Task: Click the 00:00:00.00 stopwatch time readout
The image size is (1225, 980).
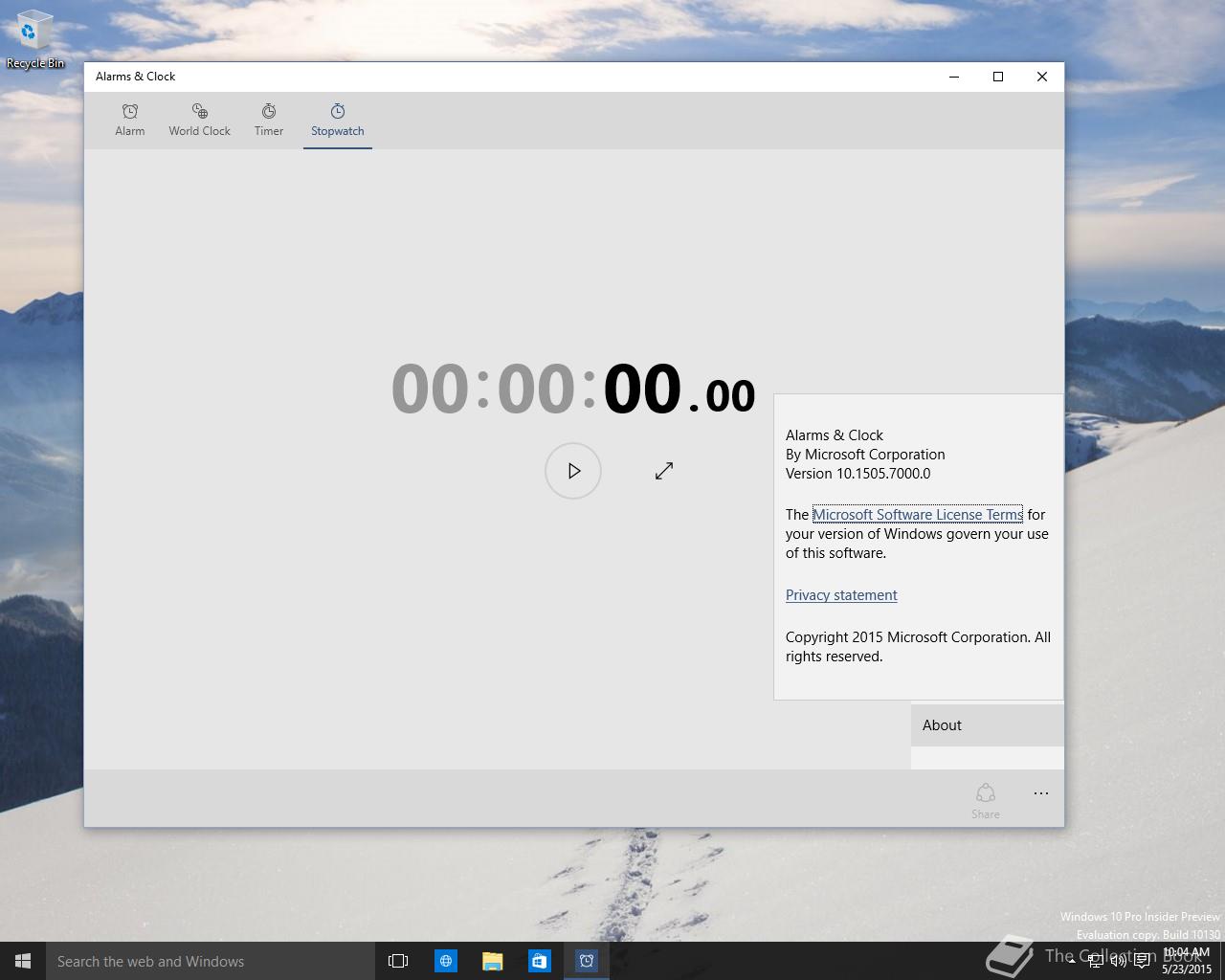Action: [x=573, y=390]
